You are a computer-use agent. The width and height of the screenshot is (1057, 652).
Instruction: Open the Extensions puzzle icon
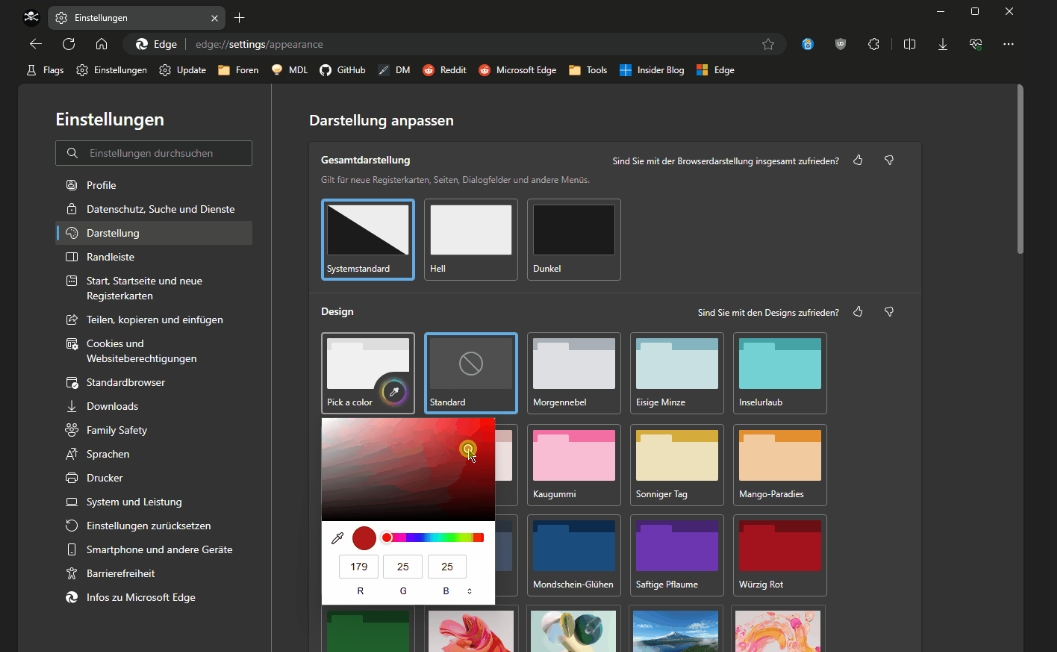pos(874,45)
